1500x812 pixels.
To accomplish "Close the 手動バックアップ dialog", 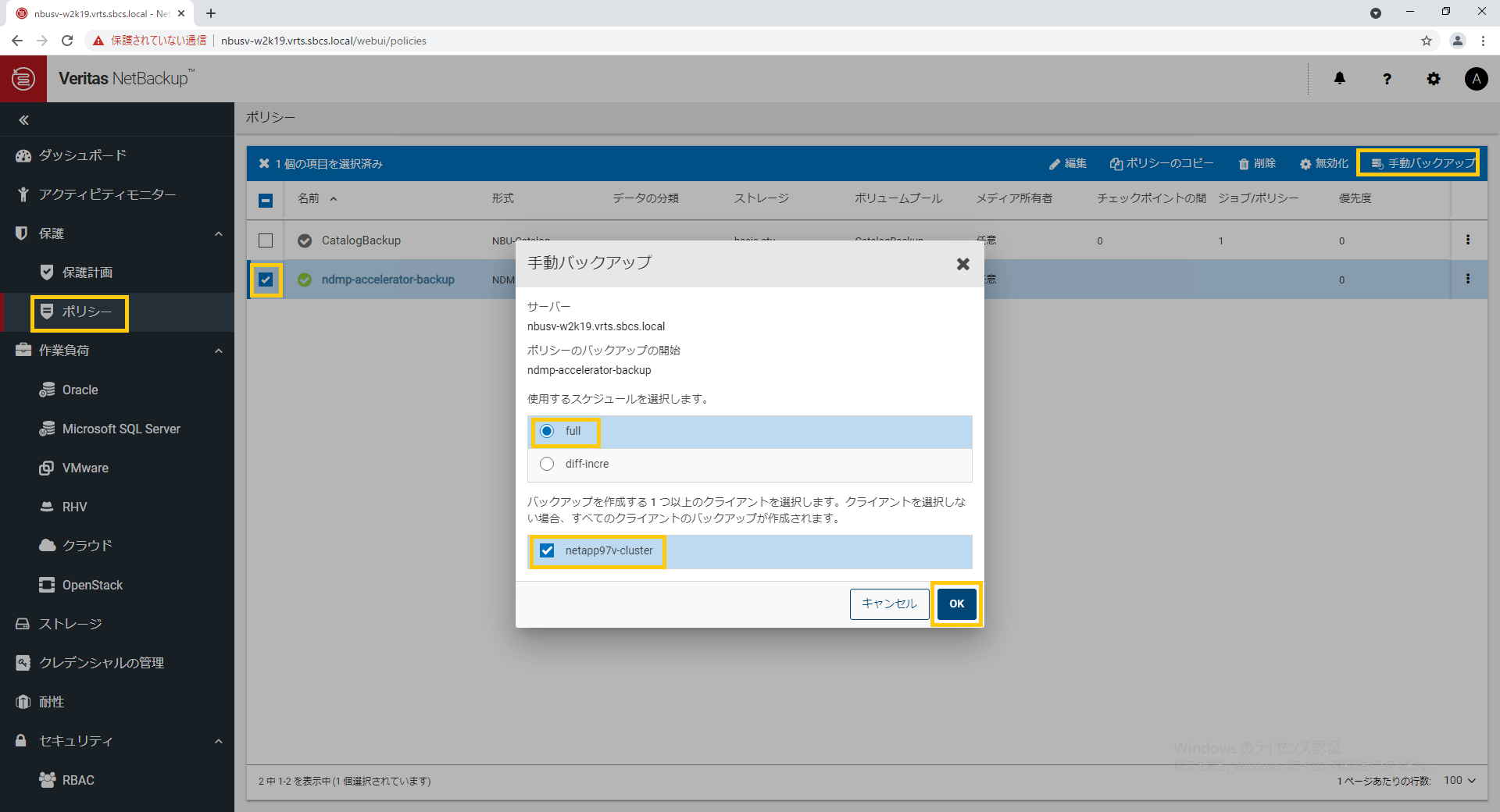I will (963, 264).
